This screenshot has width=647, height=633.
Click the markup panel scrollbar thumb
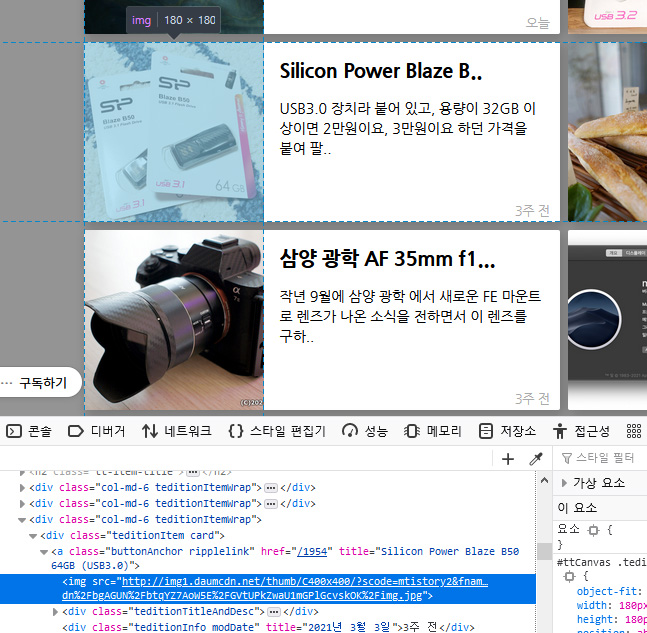point(544,551)
